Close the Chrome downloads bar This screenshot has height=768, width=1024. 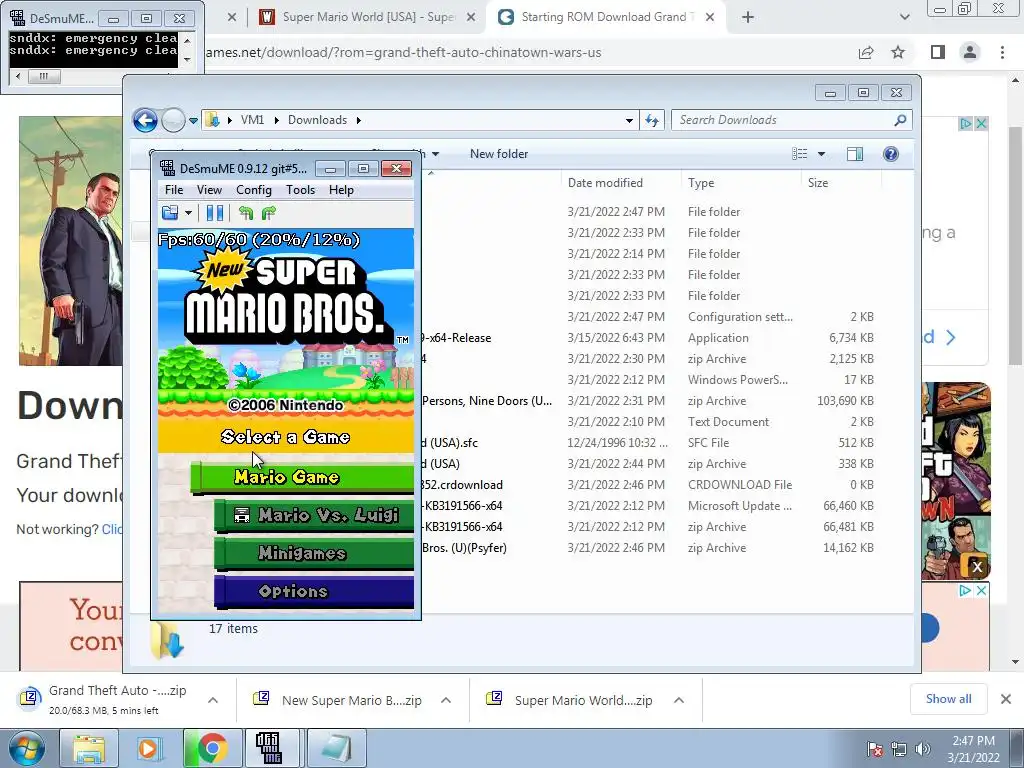coord(1006,699)
